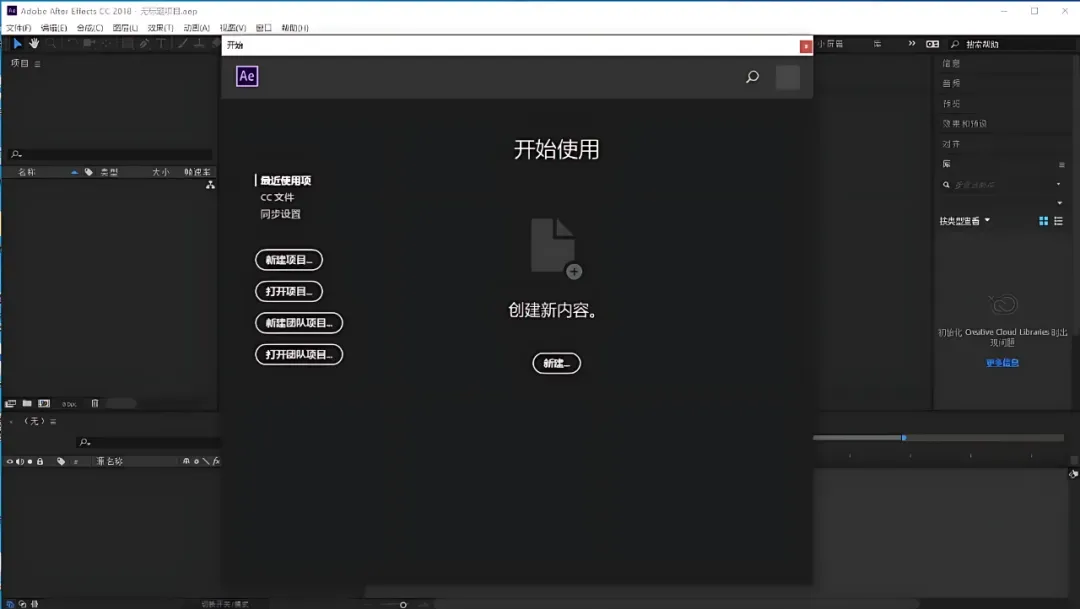Toggle the eye video visibility column header

(x=10, y=462)
